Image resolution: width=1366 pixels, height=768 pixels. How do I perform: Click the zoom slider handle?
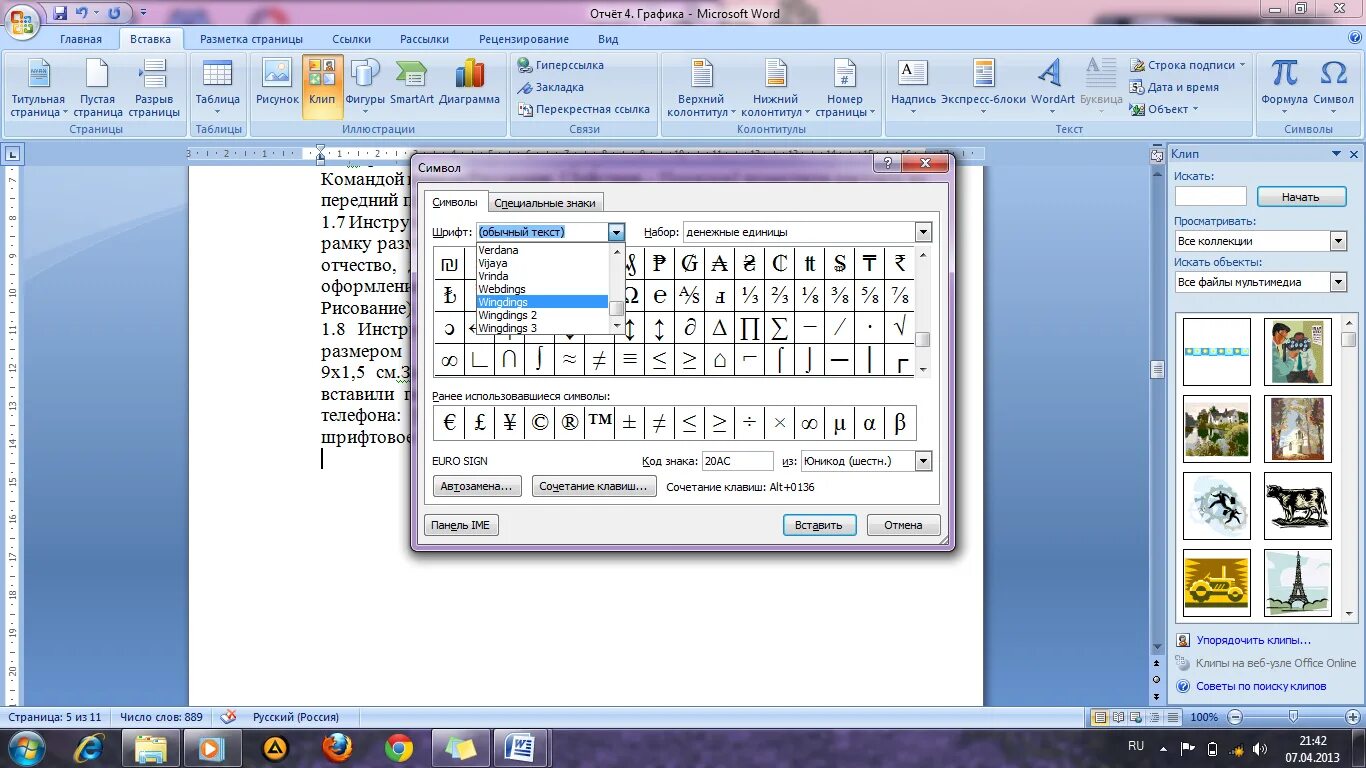[x=1294, y=717]
